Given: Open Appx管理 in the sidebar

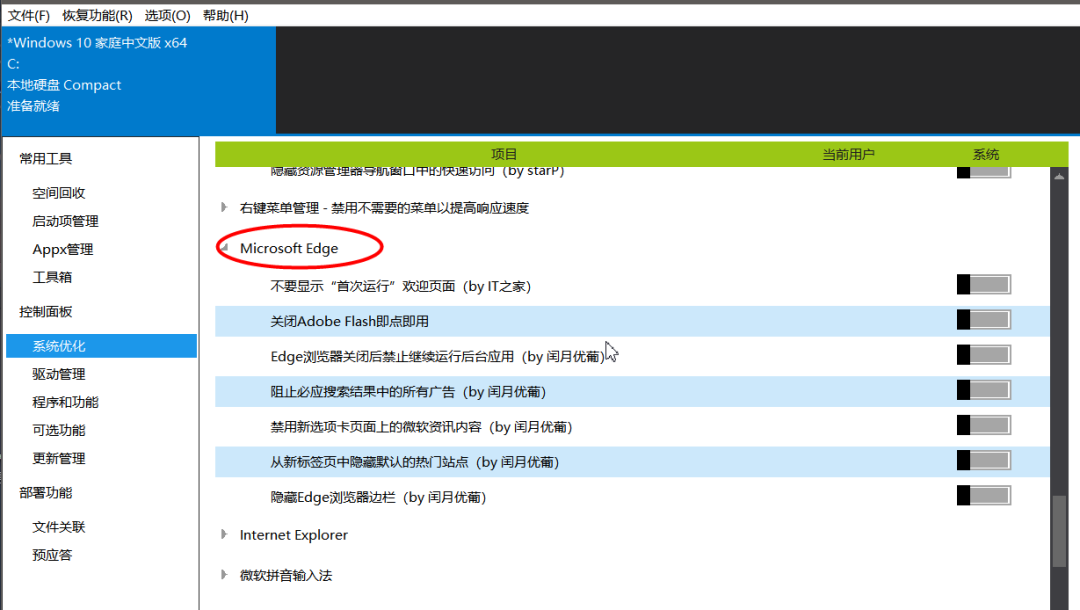Looking at the screenshot, I should [x=63, y=249].
